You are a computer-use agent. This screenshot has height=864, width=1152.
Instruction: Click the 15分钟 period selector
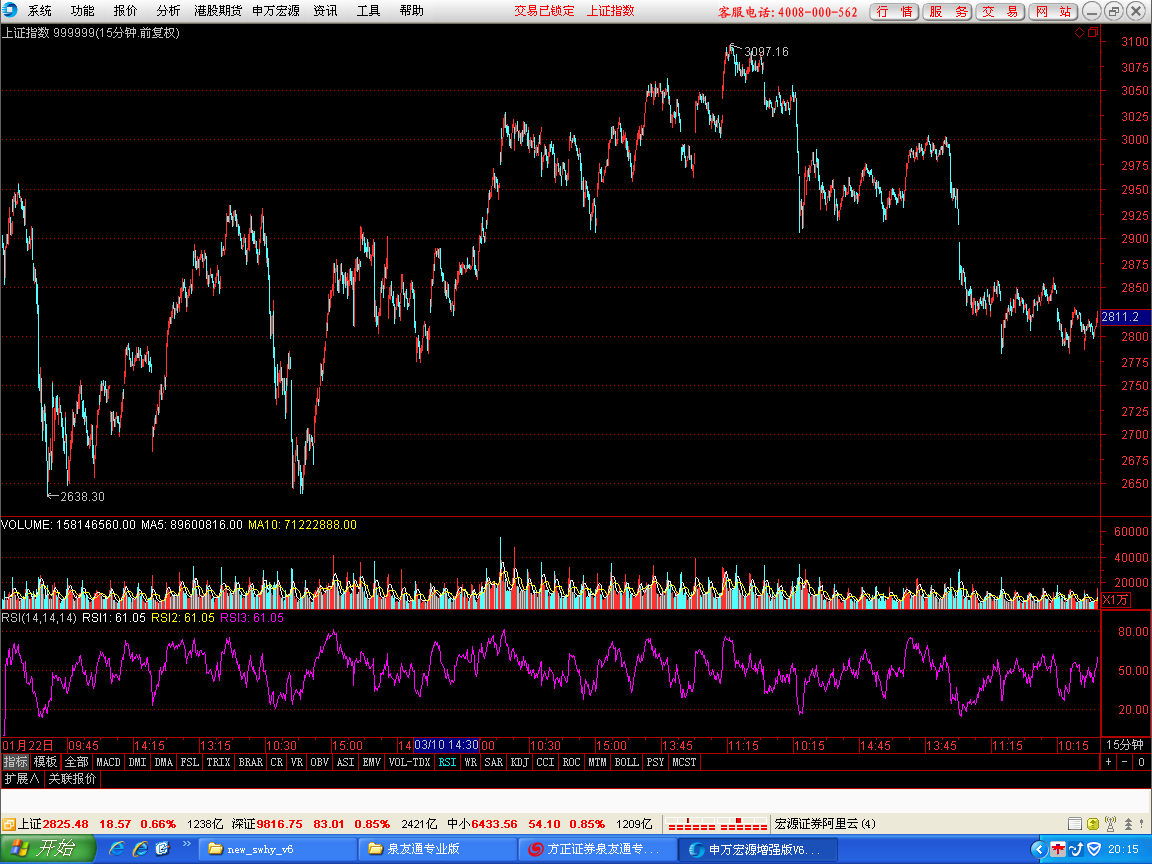coord(1125,745)
